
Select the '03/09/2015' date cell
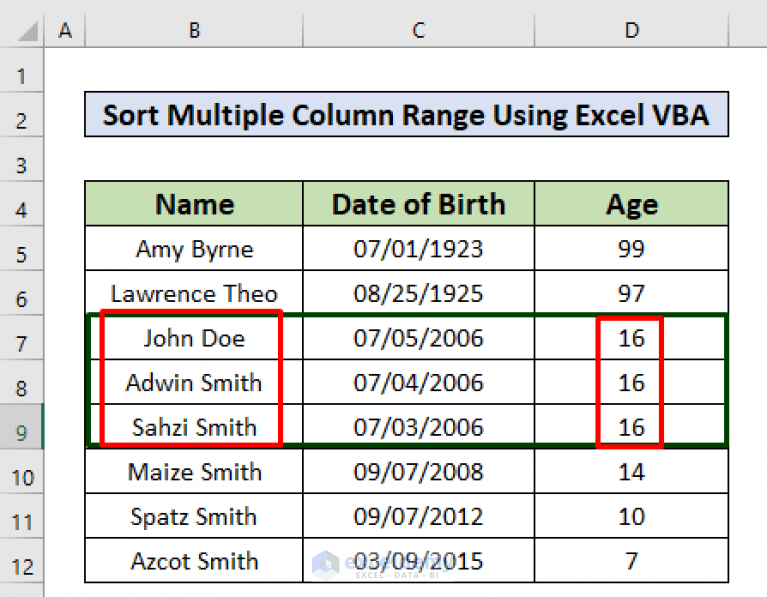[419, 561]
